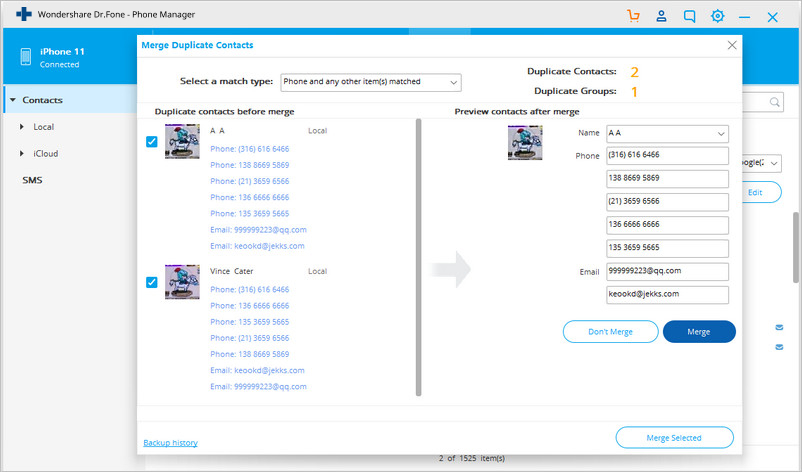Click the 135 3659 5665 phone field

(x=667, y=248)
